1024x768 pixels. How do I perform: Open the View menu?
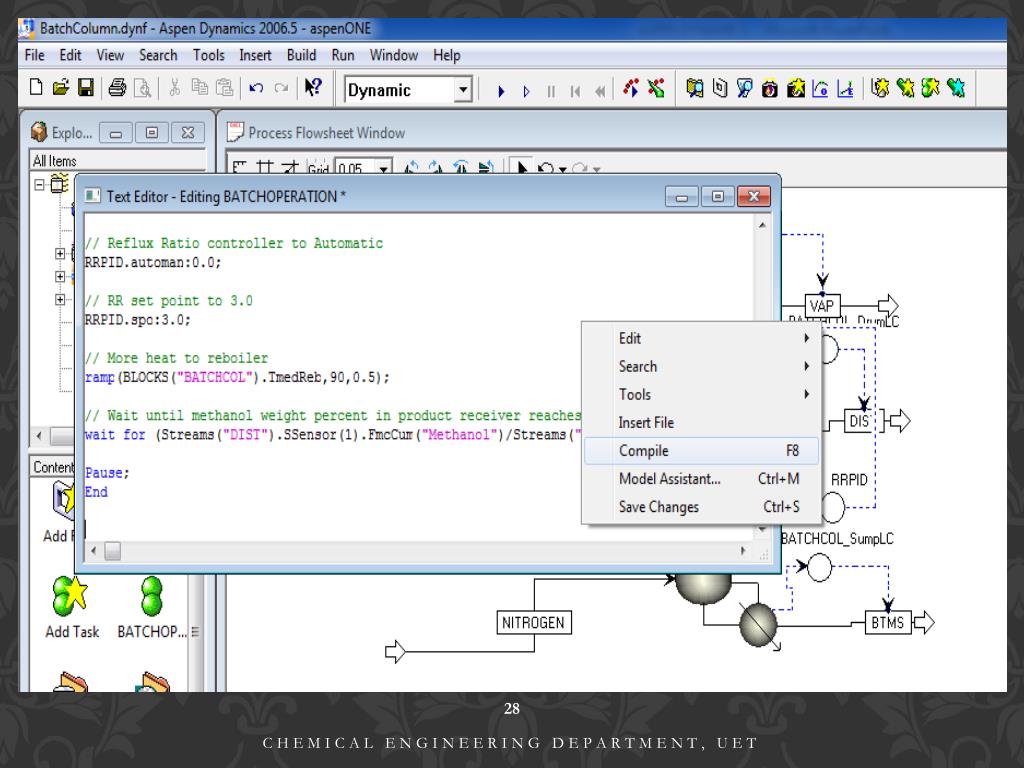click(x=110, y=56)
